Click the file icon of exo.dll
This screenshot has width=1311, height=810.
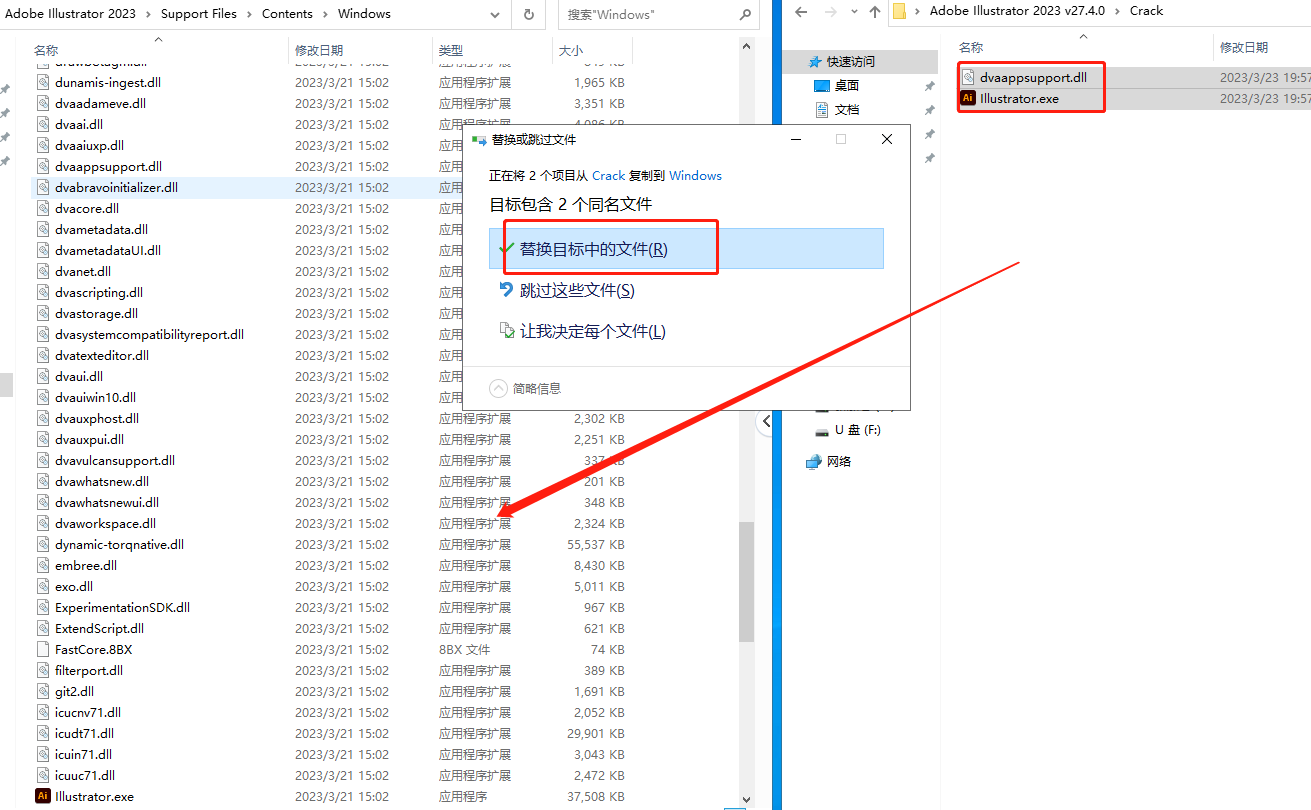[x=42, y=586]
